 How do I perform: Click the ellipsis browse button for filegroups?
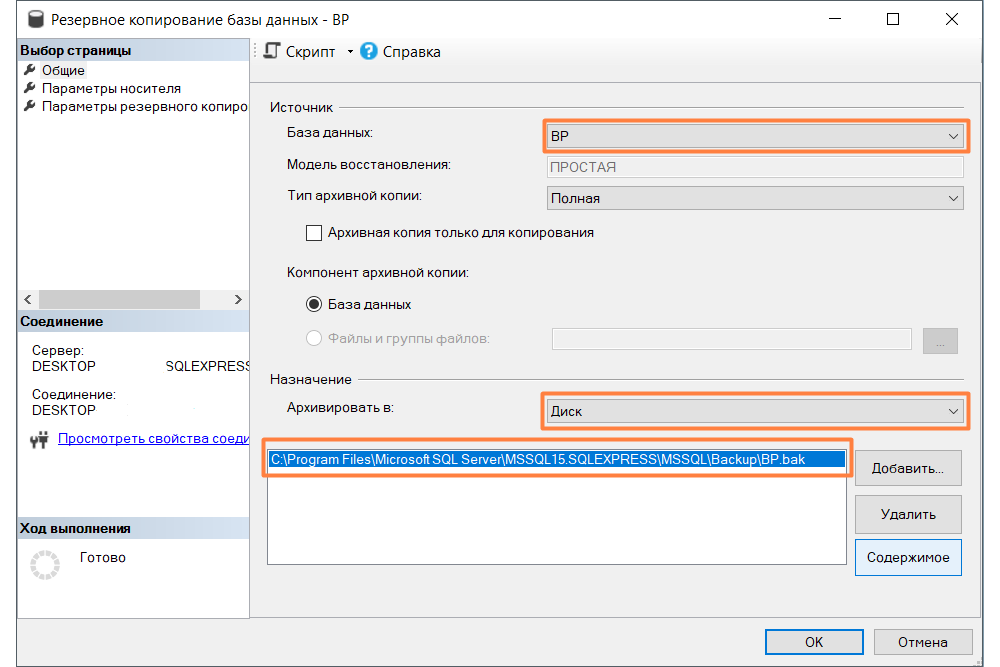[x=940, y=341]
